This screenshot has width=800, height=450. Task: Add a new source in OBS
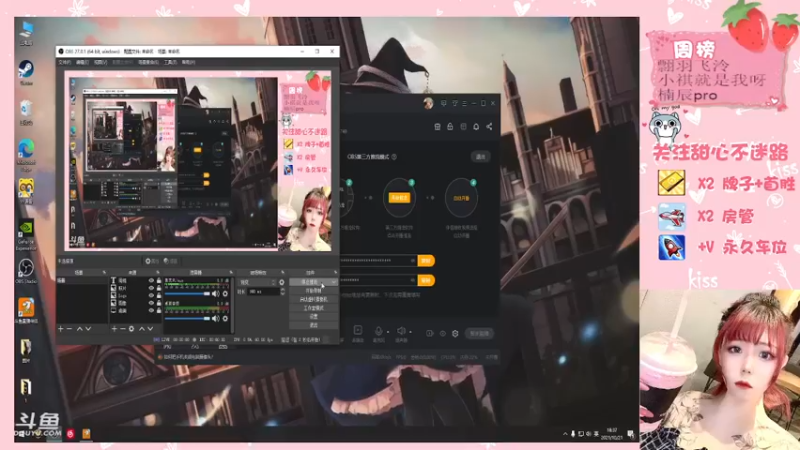pos(114,329)
